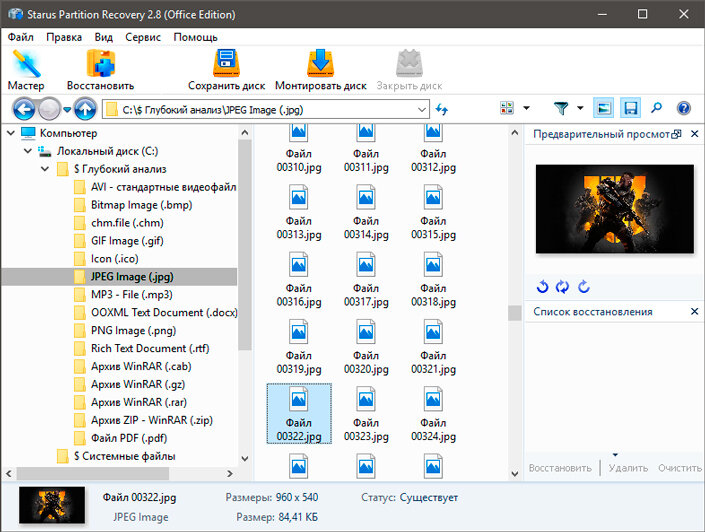
Task: Open view mode dropdown arrow
Action: point(527,108)
